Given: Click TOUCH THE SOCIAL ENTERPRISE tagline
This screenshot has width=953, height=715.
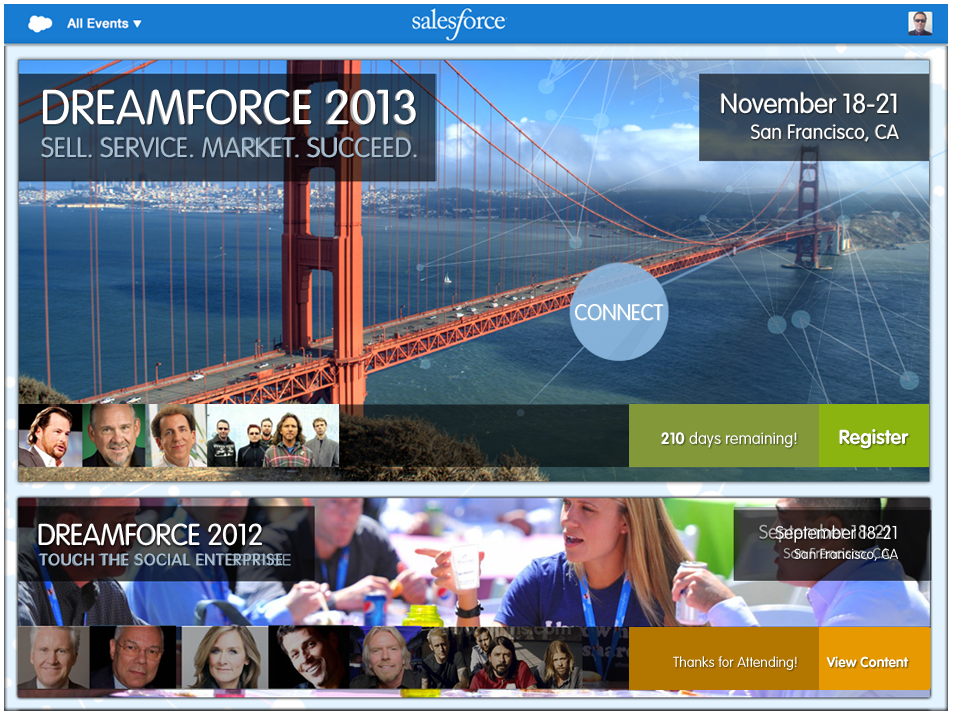Looking at the screenshot, I should pyautogui.click(x=164, y=559).
